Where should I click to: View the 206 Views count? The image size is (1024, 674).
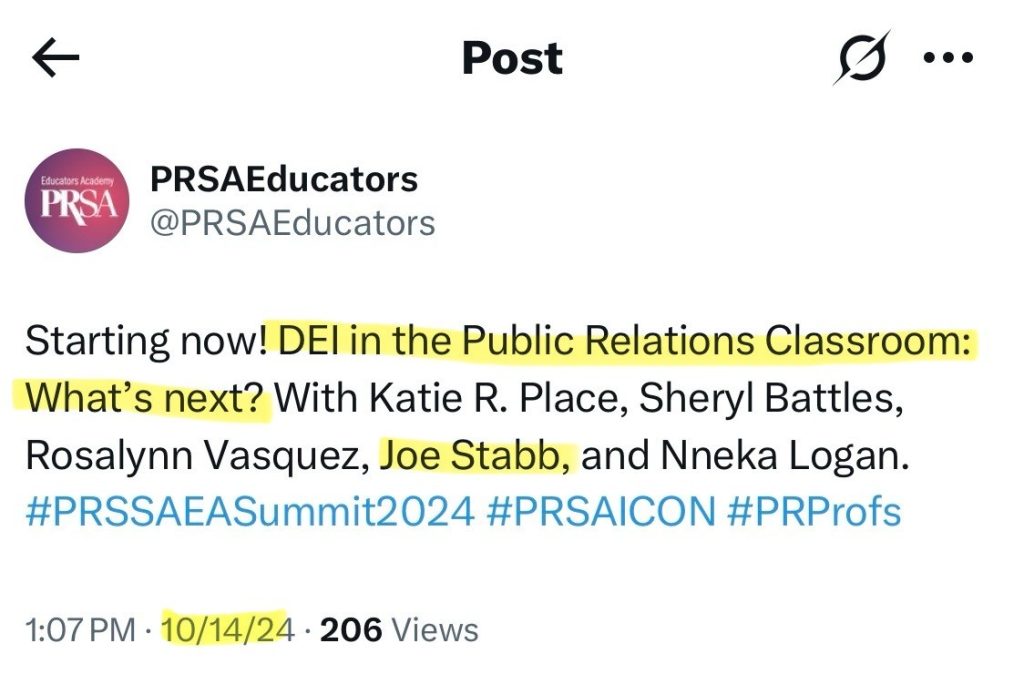pyautogui.click(x=399, y=630)
